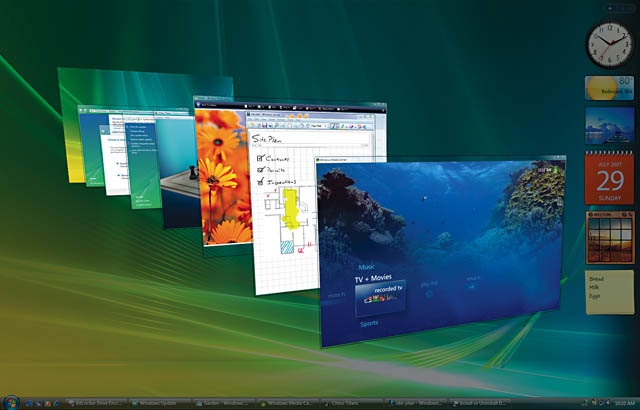Switch to Chess Titans taskbar button

pyautogui.click(x=353, y=403)
